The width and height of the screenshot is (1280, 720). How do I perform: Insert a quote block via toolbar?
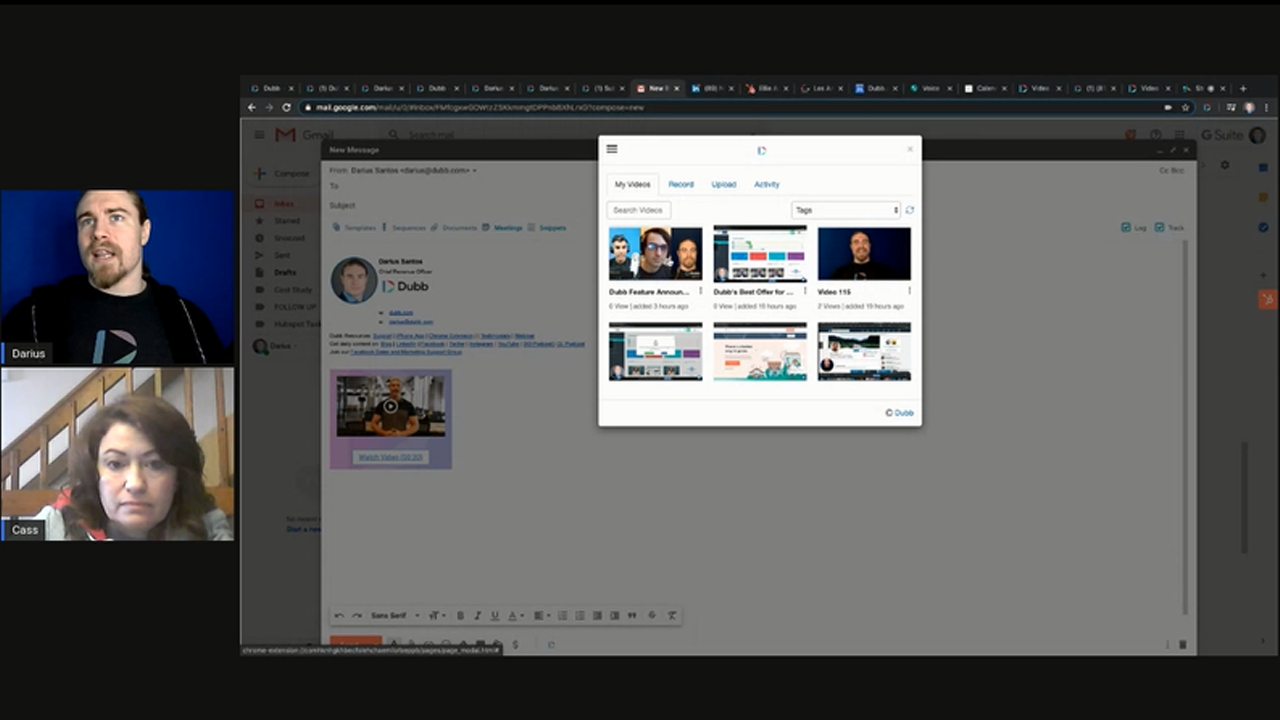(632, 616)
